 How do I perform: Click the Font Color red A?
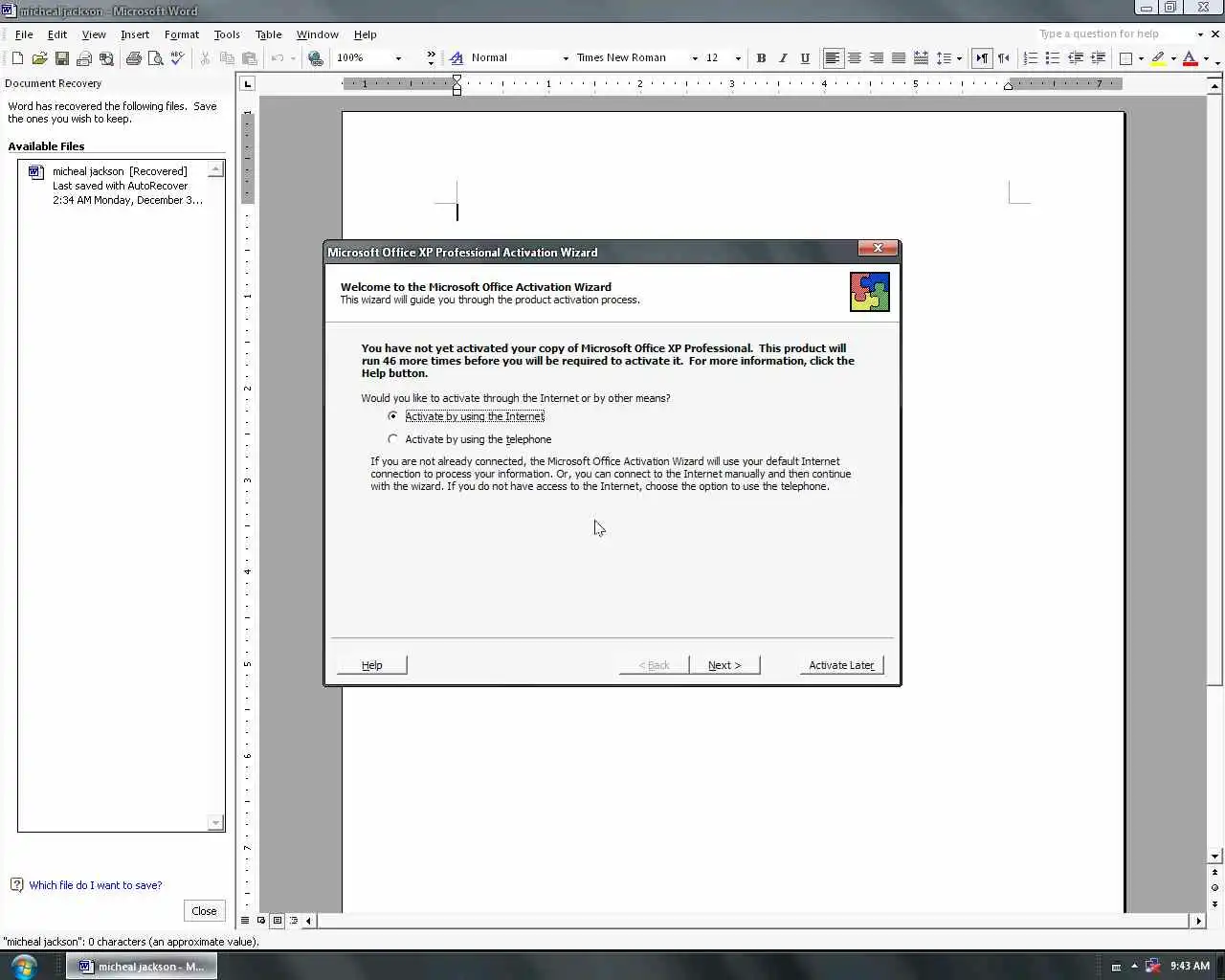click(x=1190, y=58)
